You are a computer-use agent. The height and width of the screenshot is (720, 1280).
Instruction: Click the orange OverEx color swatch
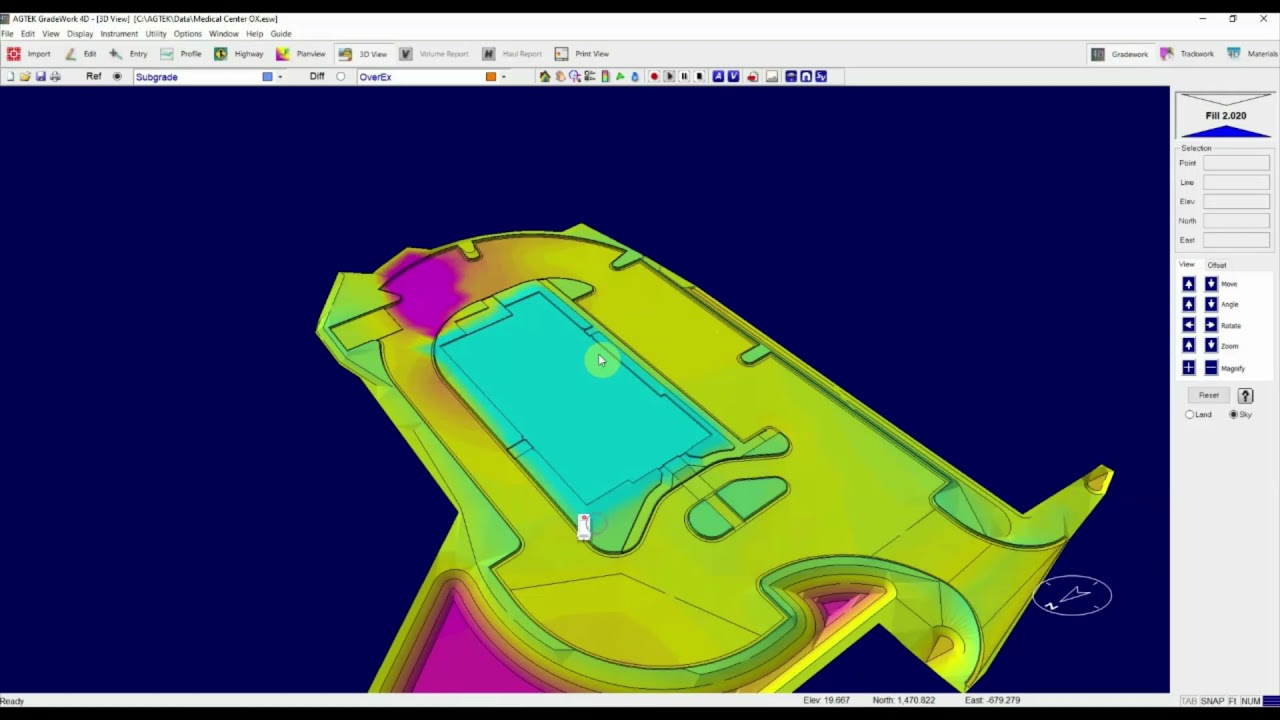(491, 77)
